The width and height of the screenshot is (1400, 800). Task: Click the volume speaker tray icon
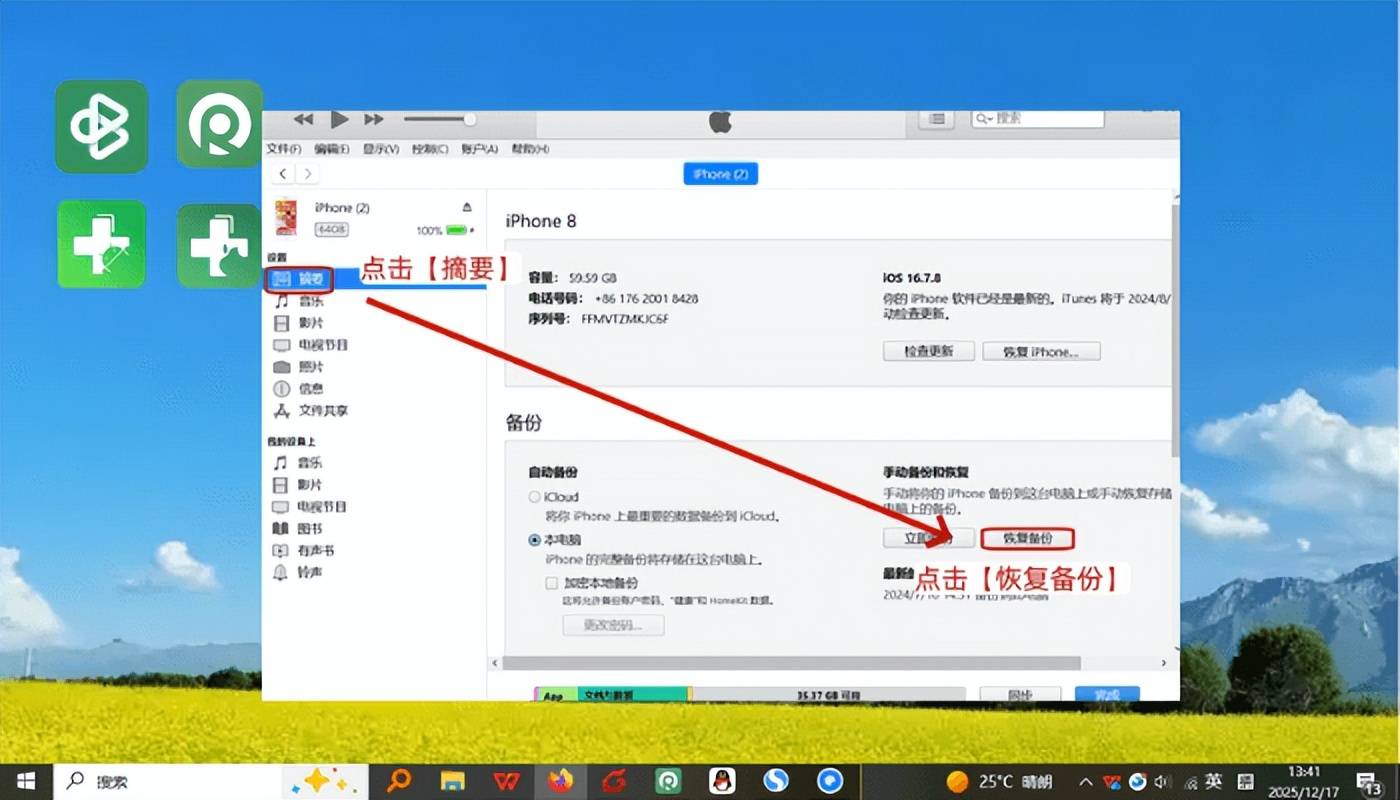1162,782
